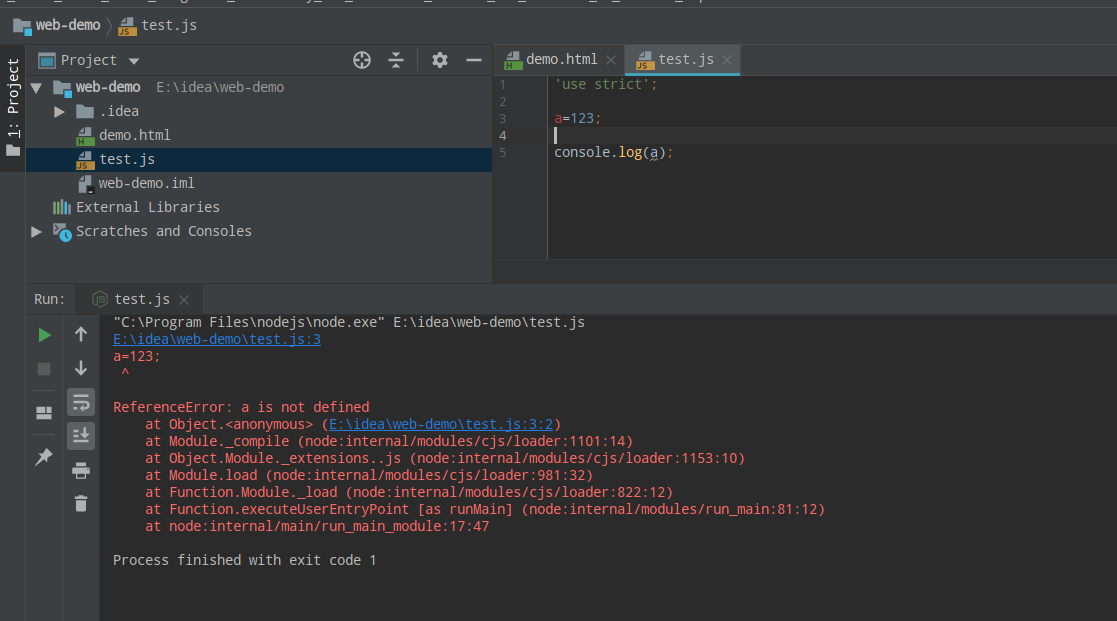Hide the Project panel with minus icon
Viewport: 1117px width, 621px height.
(474, 61)
